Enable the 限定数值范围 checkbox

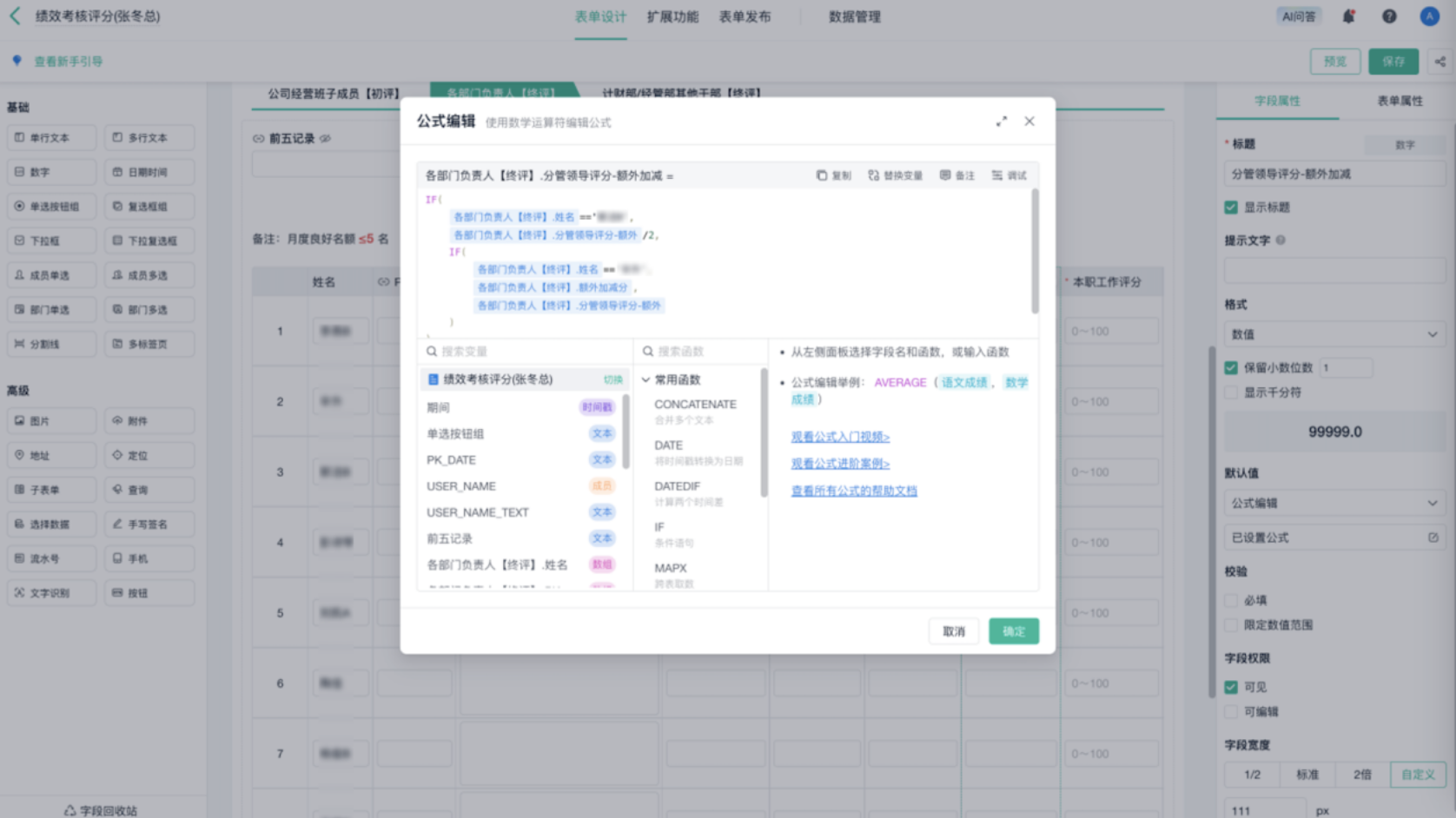(x=1231, y=624)
